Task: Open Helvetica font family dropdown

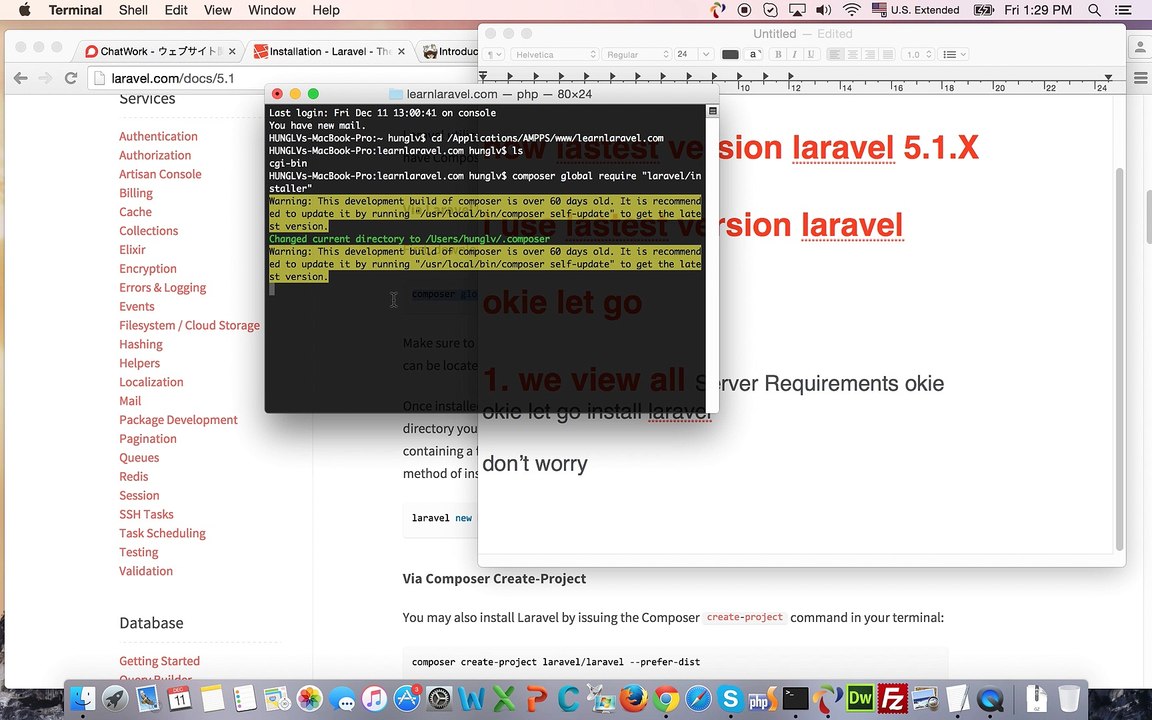Action: click(555, 54)
